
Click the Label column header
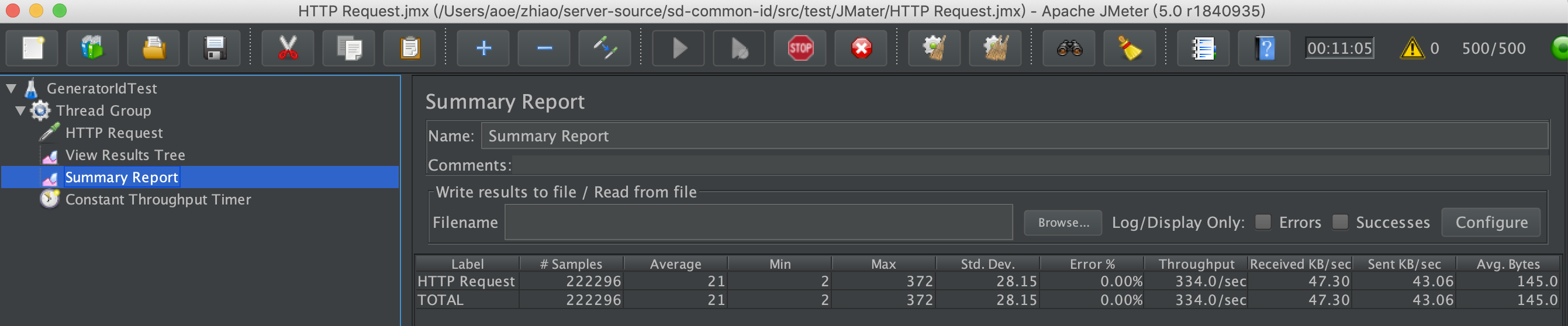[467, 264]
